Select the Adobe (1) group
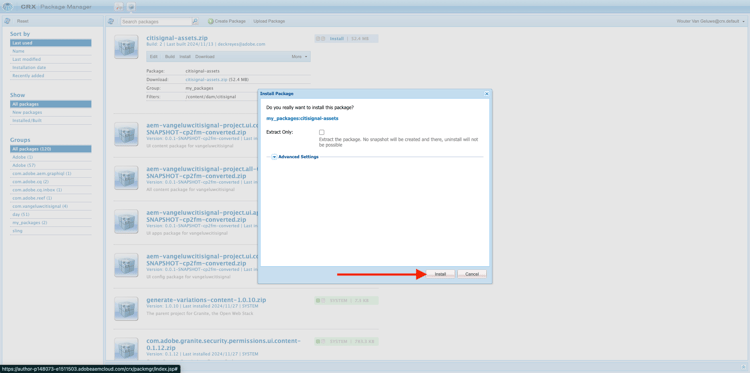This screenshot has height=373, width=750. pos(51,157)
